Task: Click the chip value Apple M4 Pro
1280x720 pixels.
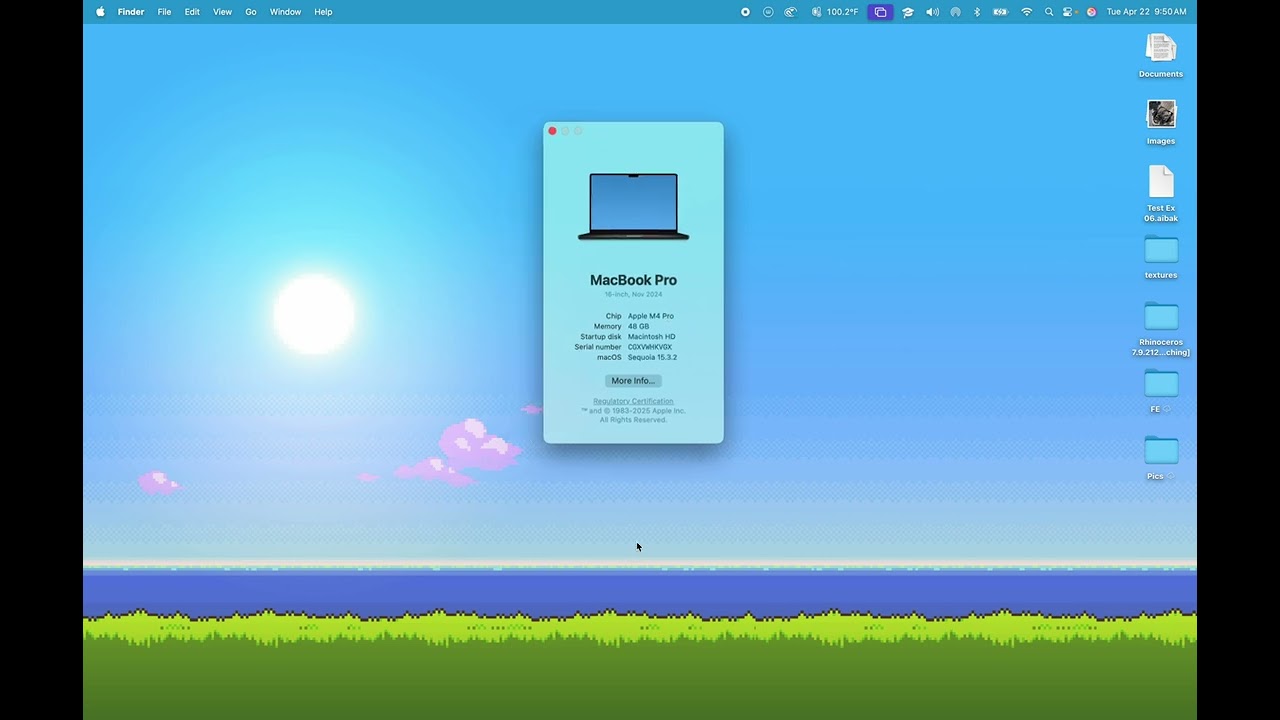Action: coord(651,316)
